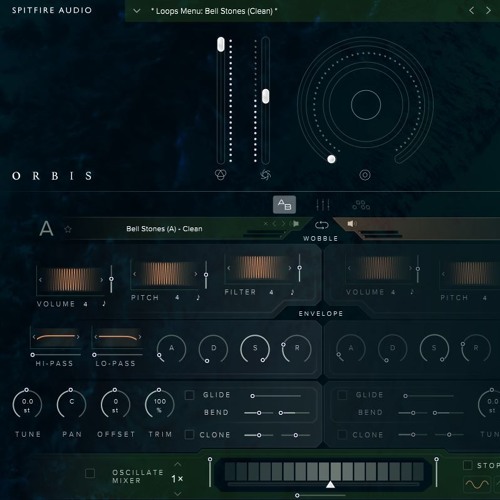Click the OFFSET knob showing 0 st
Viewport: 500px width, 500px height.
pos(115,404)
